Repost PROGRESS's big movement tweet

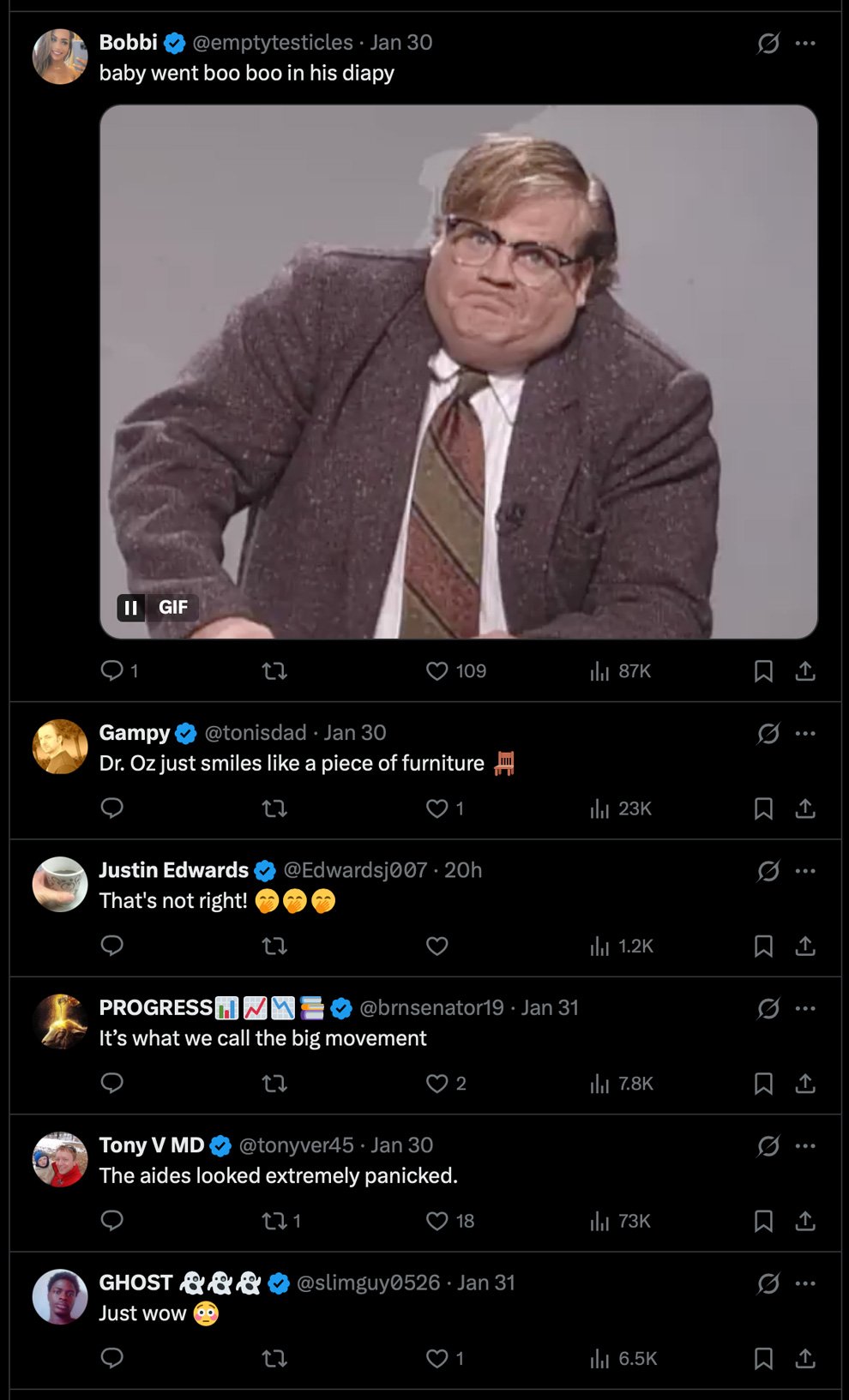coord(274,1084)
